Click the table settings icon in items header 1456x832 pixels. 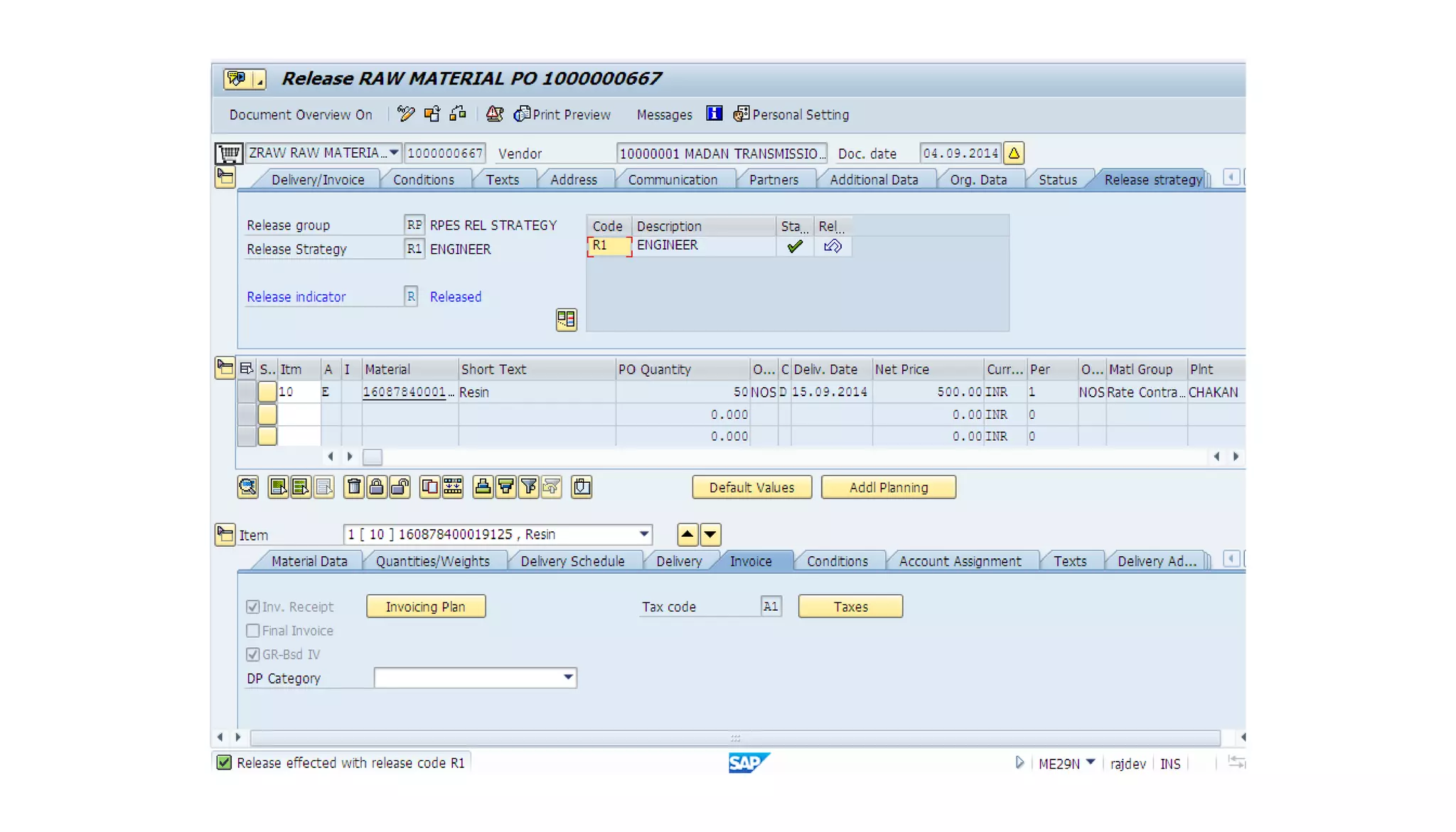[247, 368]
